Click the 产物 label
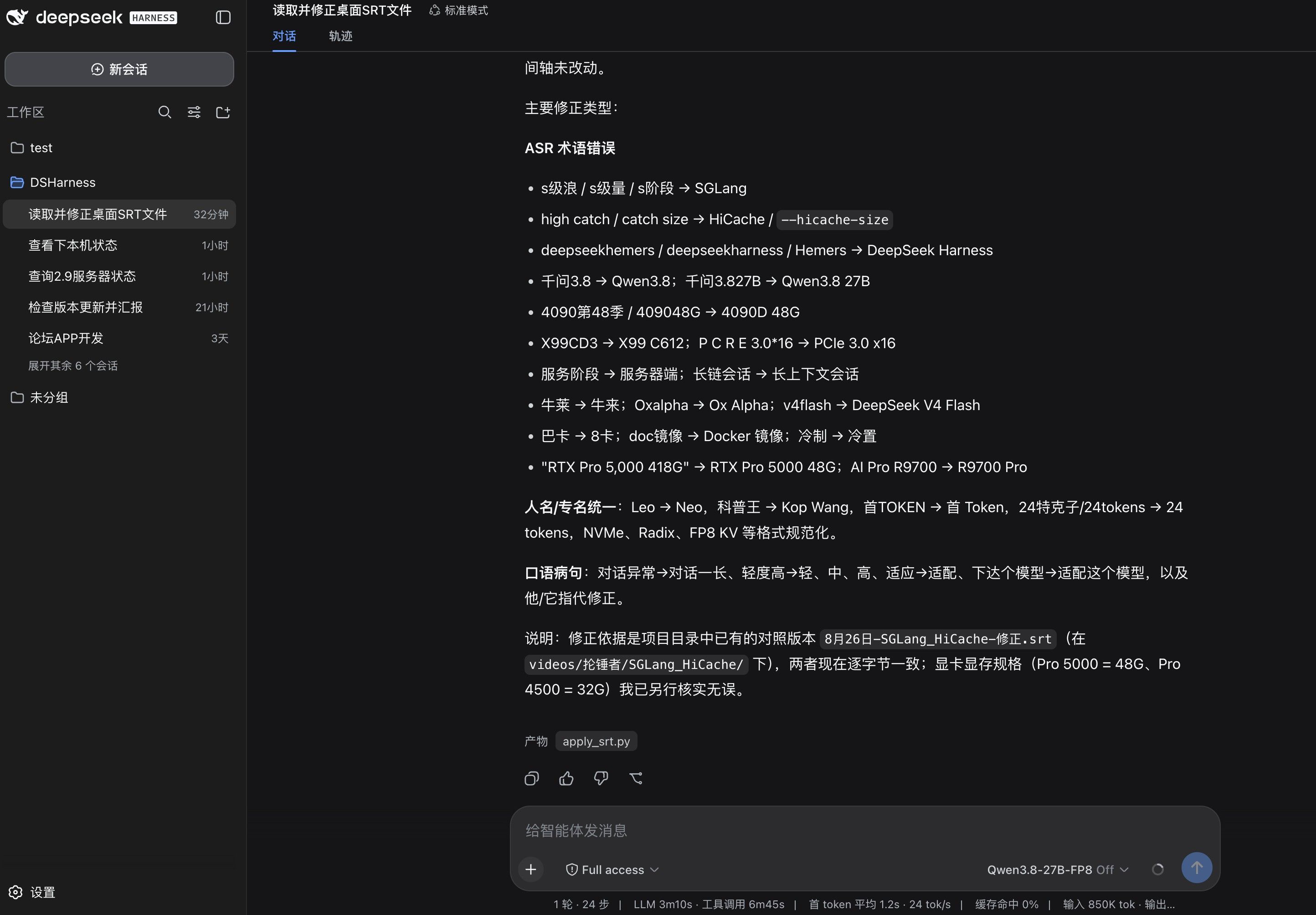 [x=536, y=741]
